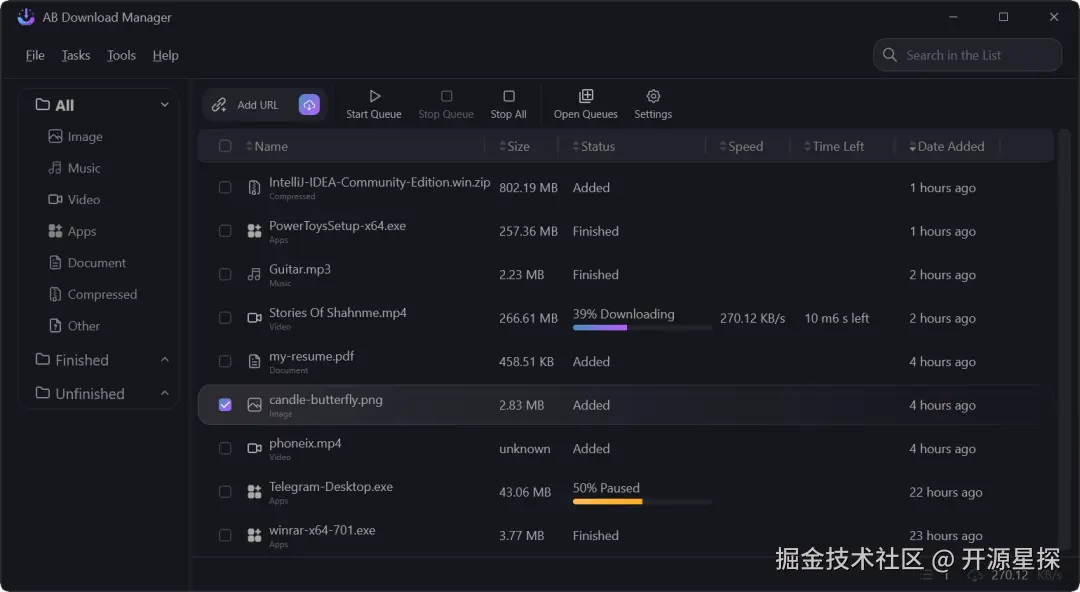Uncheck the candle-butterfly.png checkbox

[x=225, y=405]
